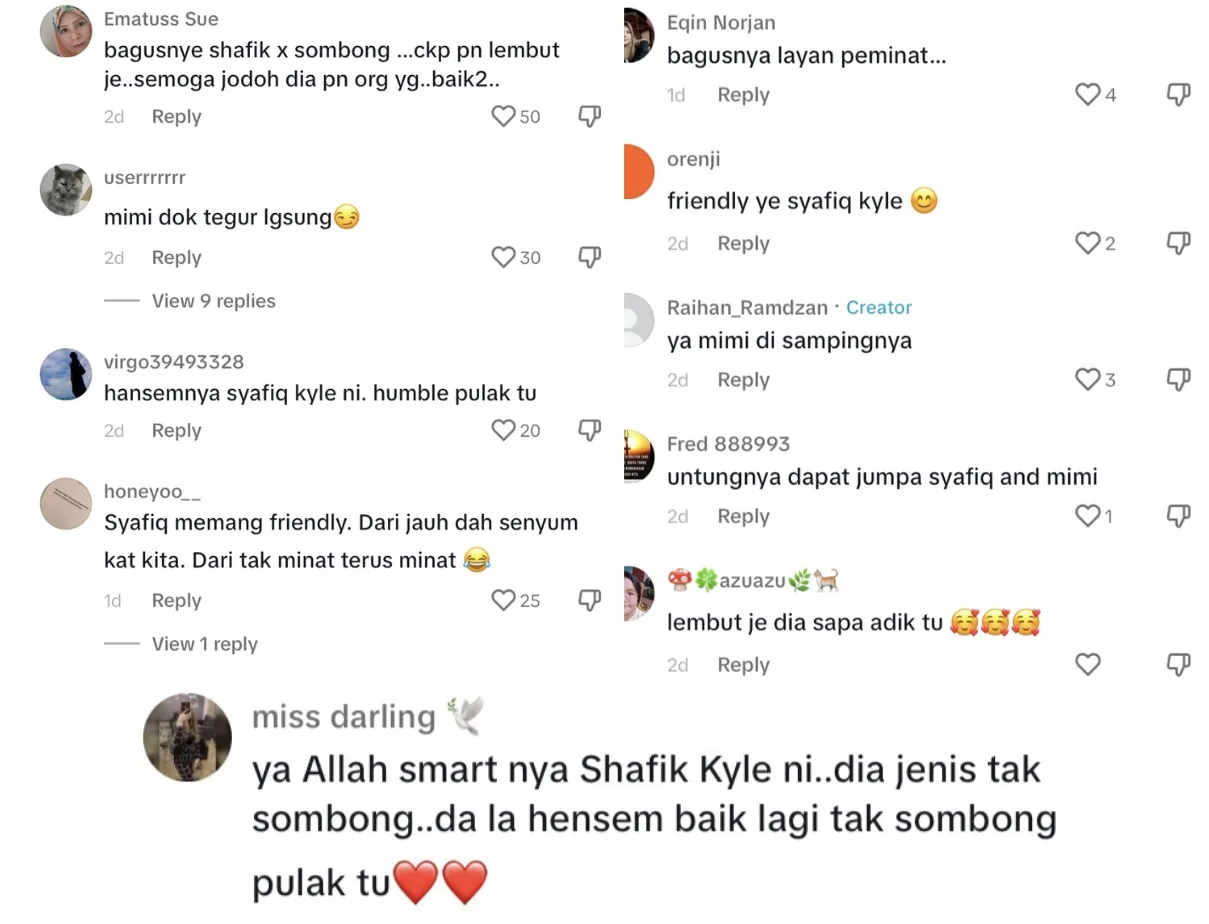Screen dimensions: 1209x924
Task: Reply to Ematuss Sue's comment
Action: click(x=176, y=117)
